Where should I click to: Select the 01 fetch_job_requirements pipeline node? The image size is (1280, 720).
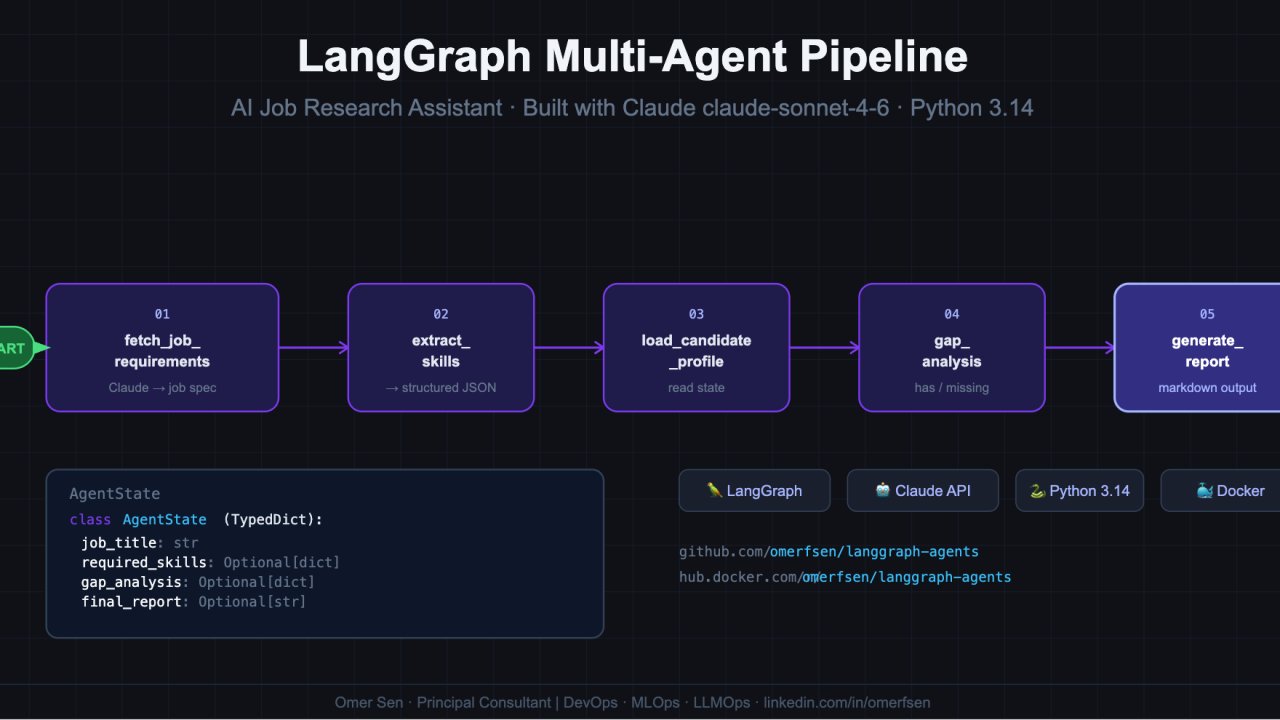point(162,348)
